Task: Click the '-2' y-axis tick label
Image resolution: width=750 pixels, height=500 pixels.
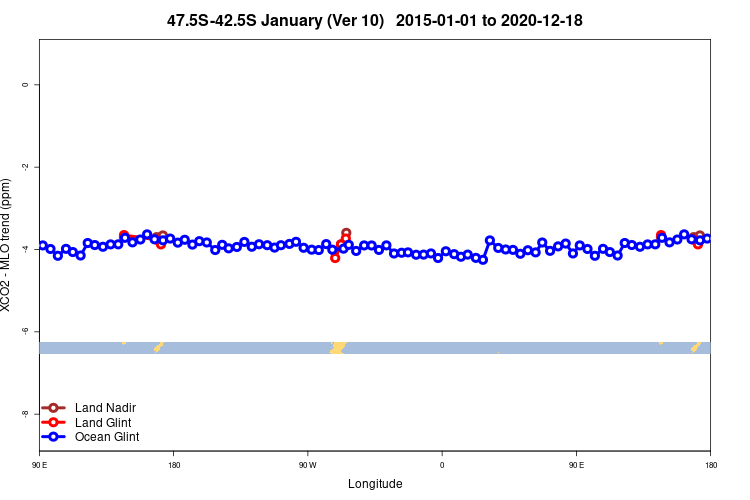Action: (24, 167)
